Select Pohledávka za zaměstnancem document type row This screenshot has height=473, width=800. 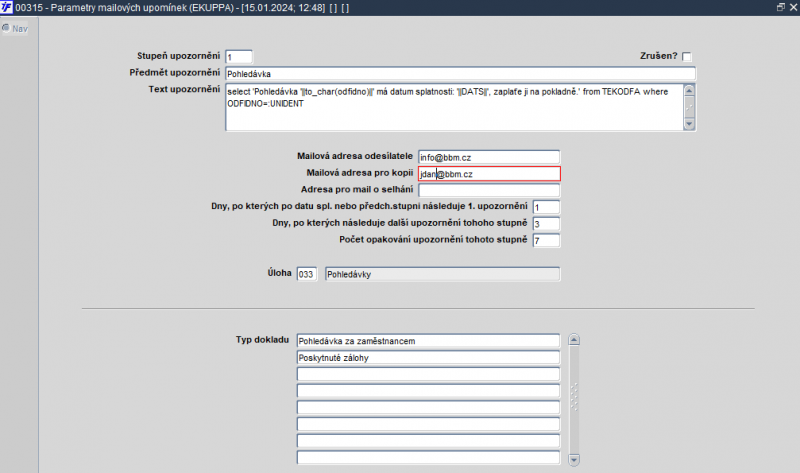click(x=428, y=341)
